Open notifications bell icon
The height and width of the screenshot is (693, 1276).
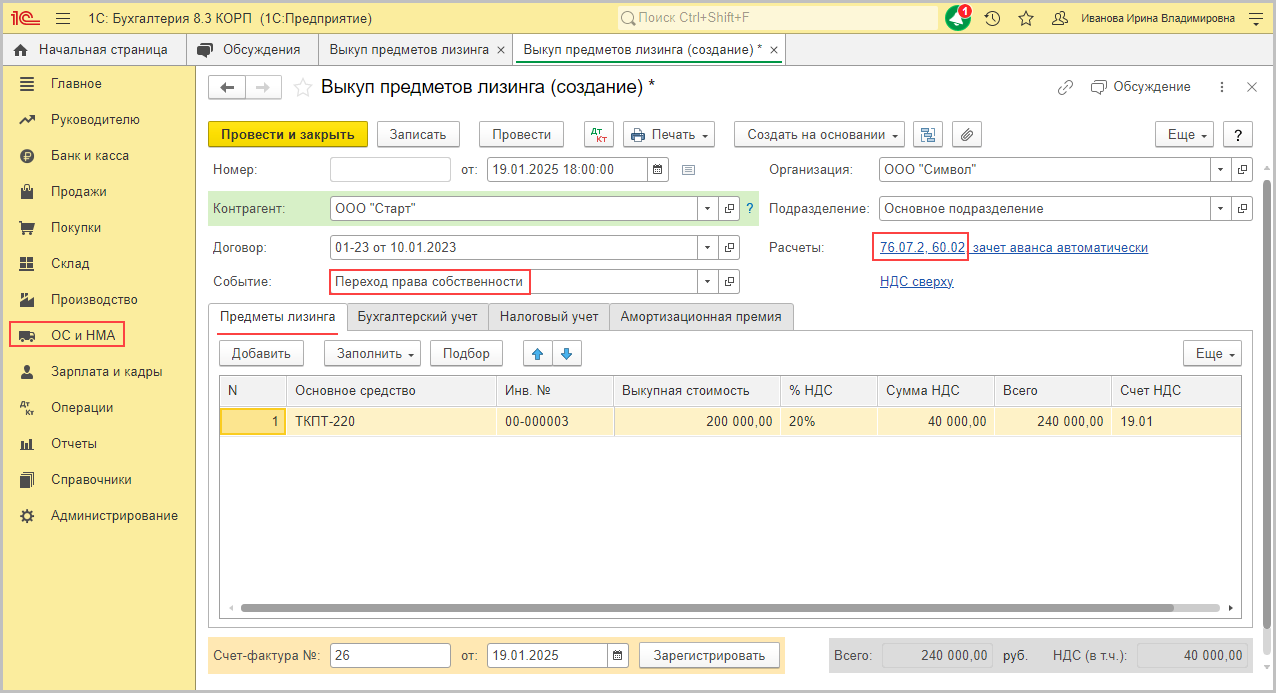(958, 18)
